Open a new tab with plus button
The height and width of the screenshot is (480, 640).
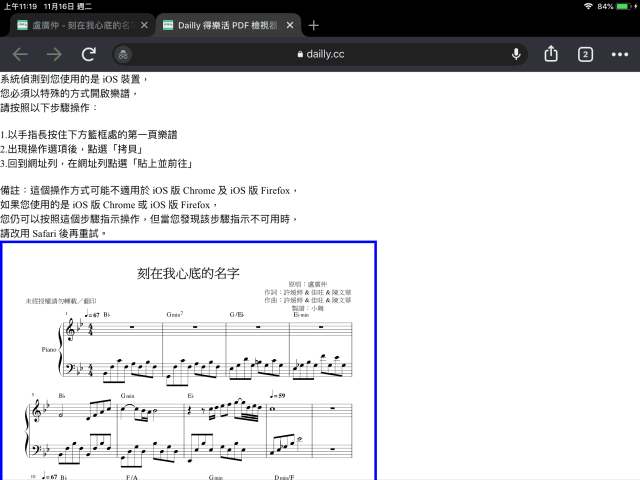pos(313,25)
